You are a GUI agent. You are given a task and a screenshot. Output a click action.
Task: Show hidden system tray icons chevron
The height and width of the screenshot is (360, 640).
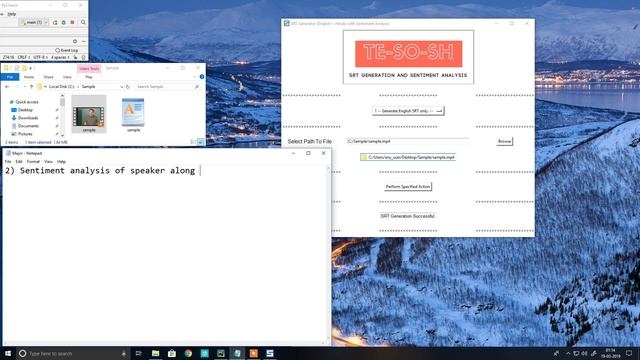point(568,353)
